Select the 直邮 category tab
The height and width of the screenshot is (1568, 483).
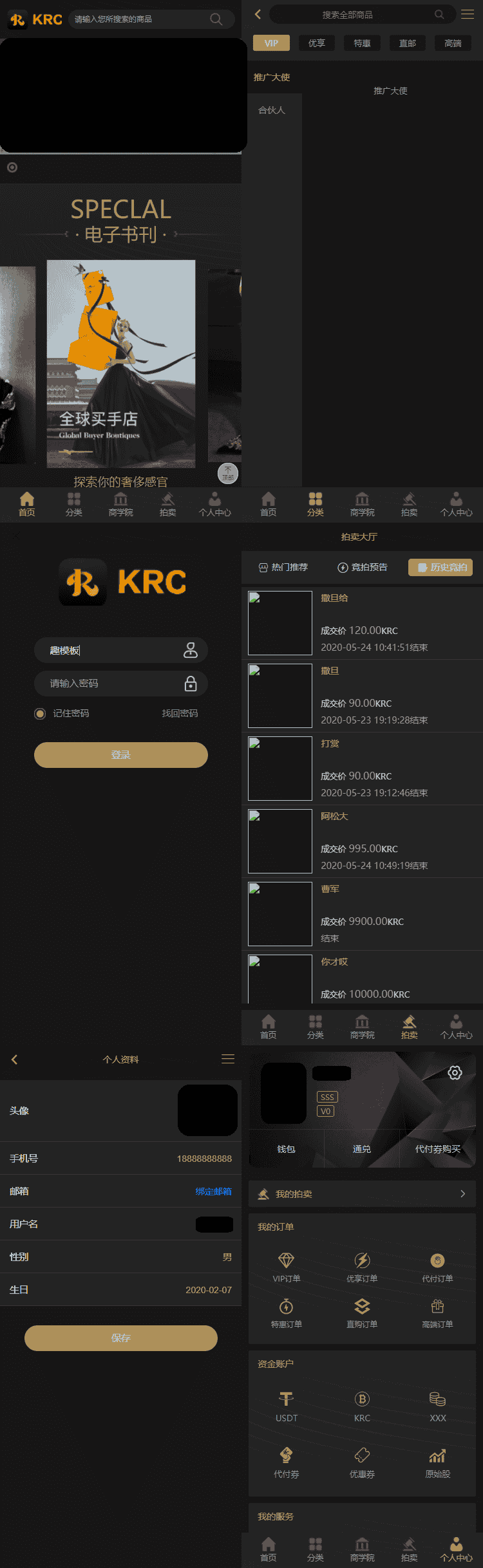(x=408, y=43)
